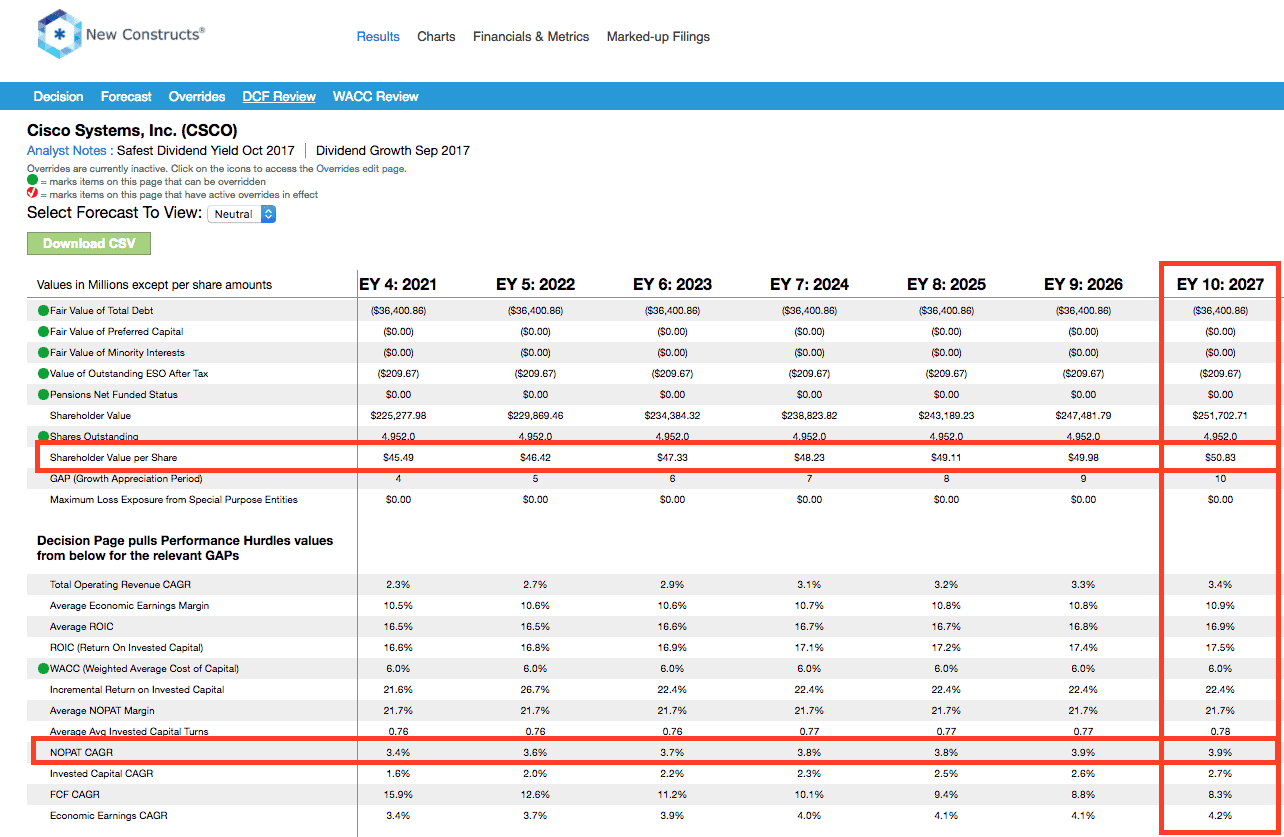Viewport: 1284px width, 837px height.
Task: Click the $50.83 shareholder value per share cell
Action: 1220,457
